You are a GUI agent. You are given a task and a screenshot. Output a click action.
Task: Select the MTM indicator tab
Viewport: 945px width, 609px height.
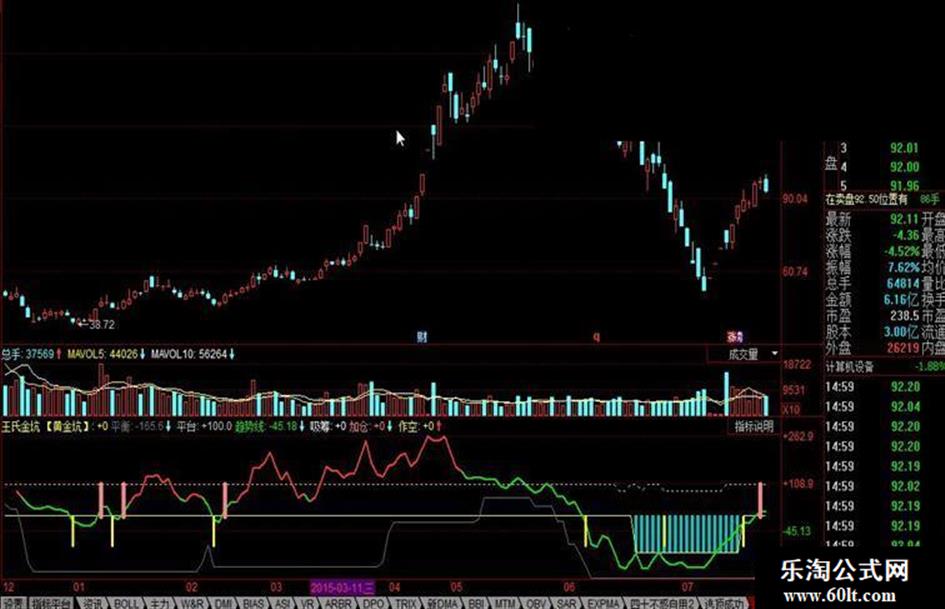[505, 603]
